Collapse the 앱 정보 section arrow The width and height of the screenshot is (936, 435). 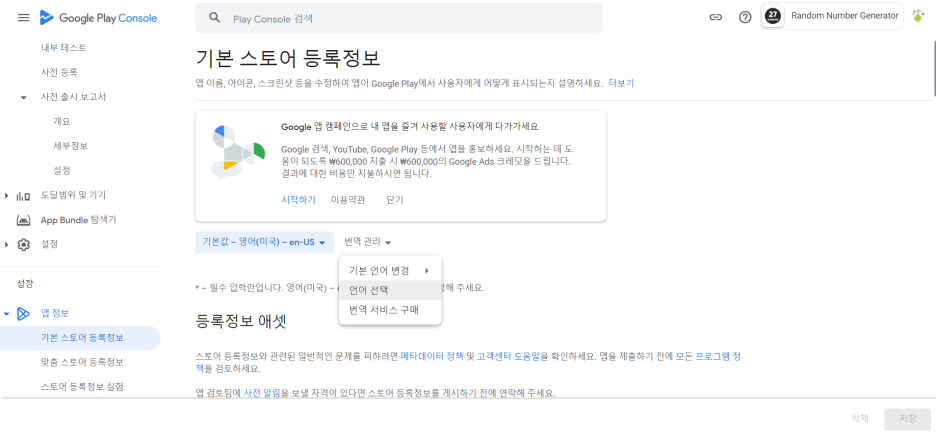[7, 313]
